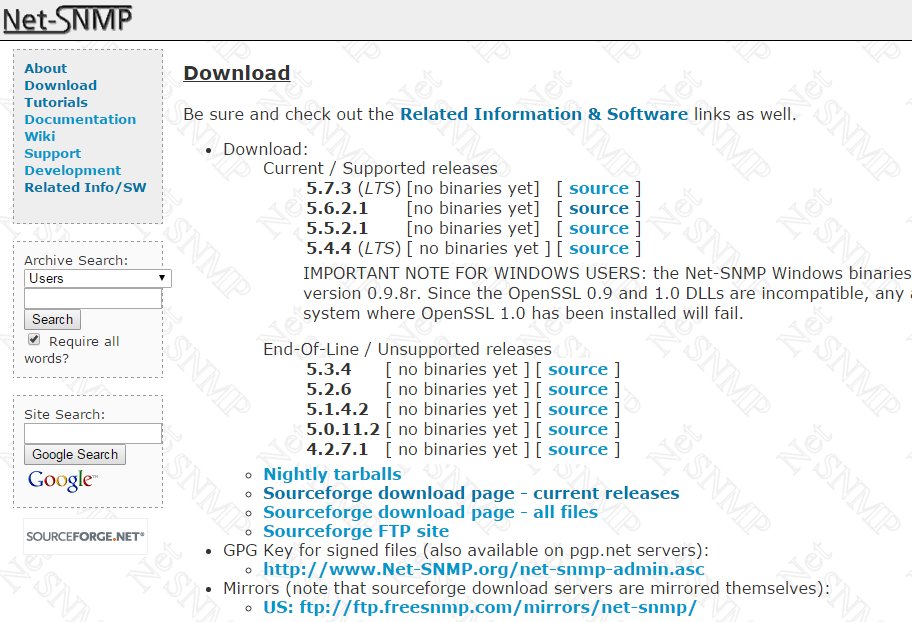912x622 pixels.
Task: Open the US freesnmp.com mirror link
Action: pos(480,607)
